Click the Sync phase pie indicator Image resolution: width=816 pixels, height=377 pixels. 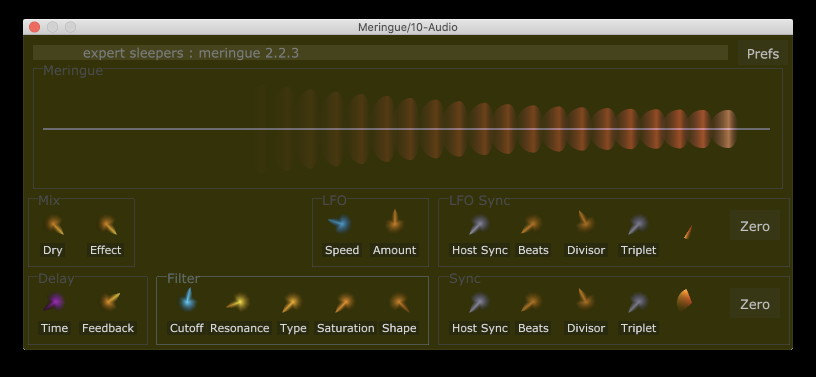tap(684, 300)
